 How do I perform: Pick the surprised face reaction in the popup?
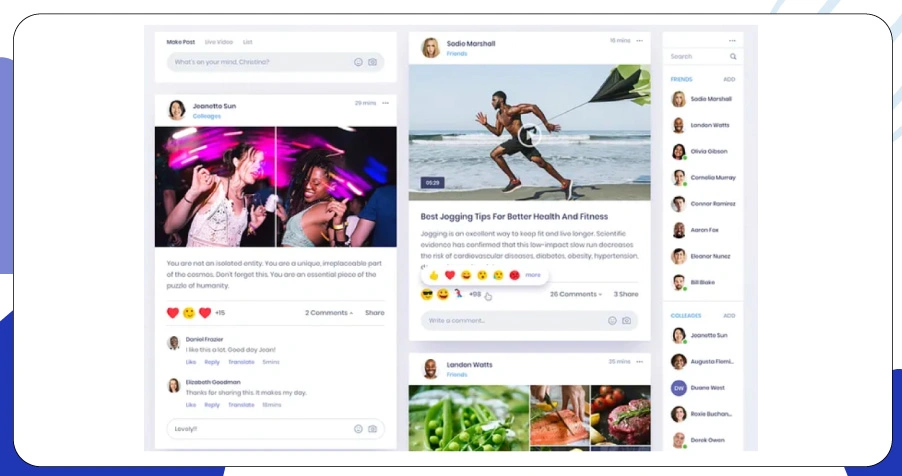482,275
